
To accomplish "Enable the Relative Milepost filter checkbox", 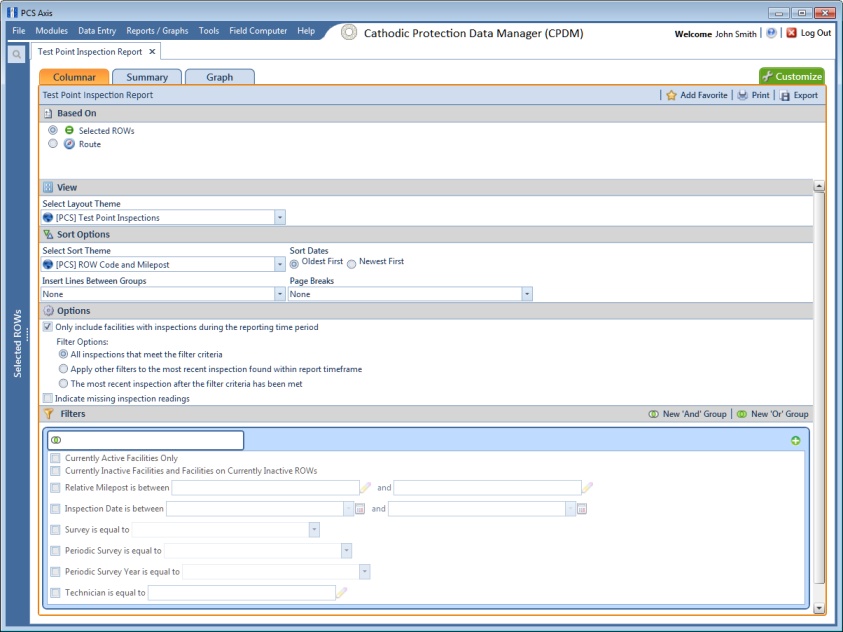I will [55, 487].
